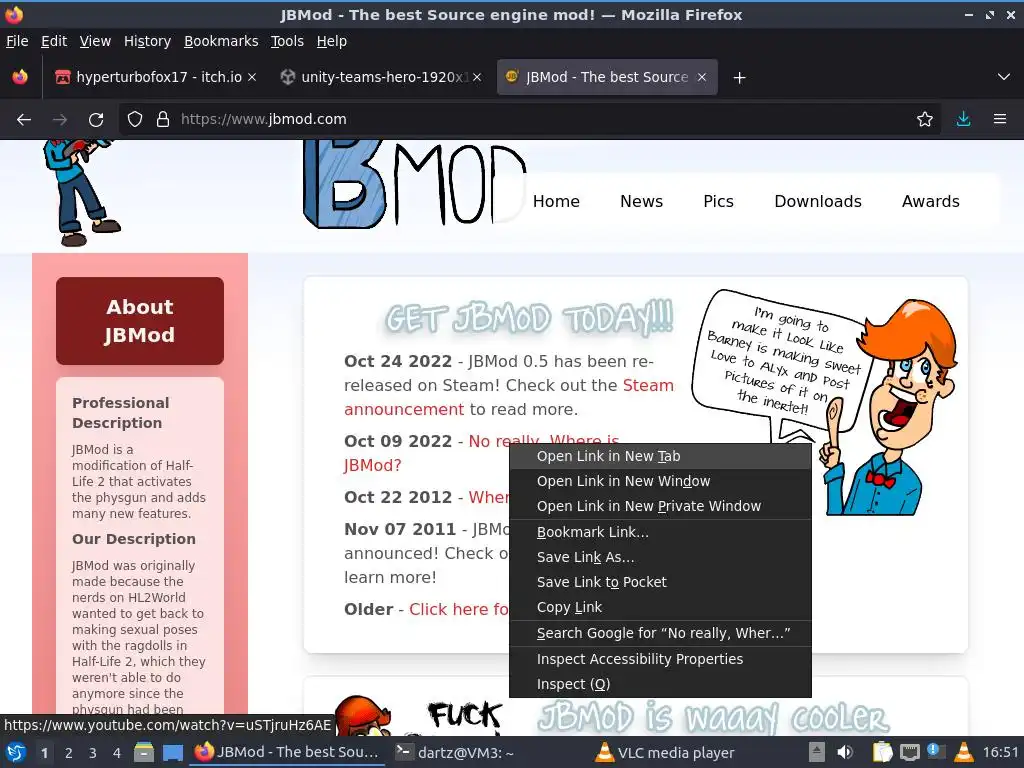The width and height of the screenshot is (1024, 768).
Task: Close the JBMod tab
Action: click(x=702, y=77)
